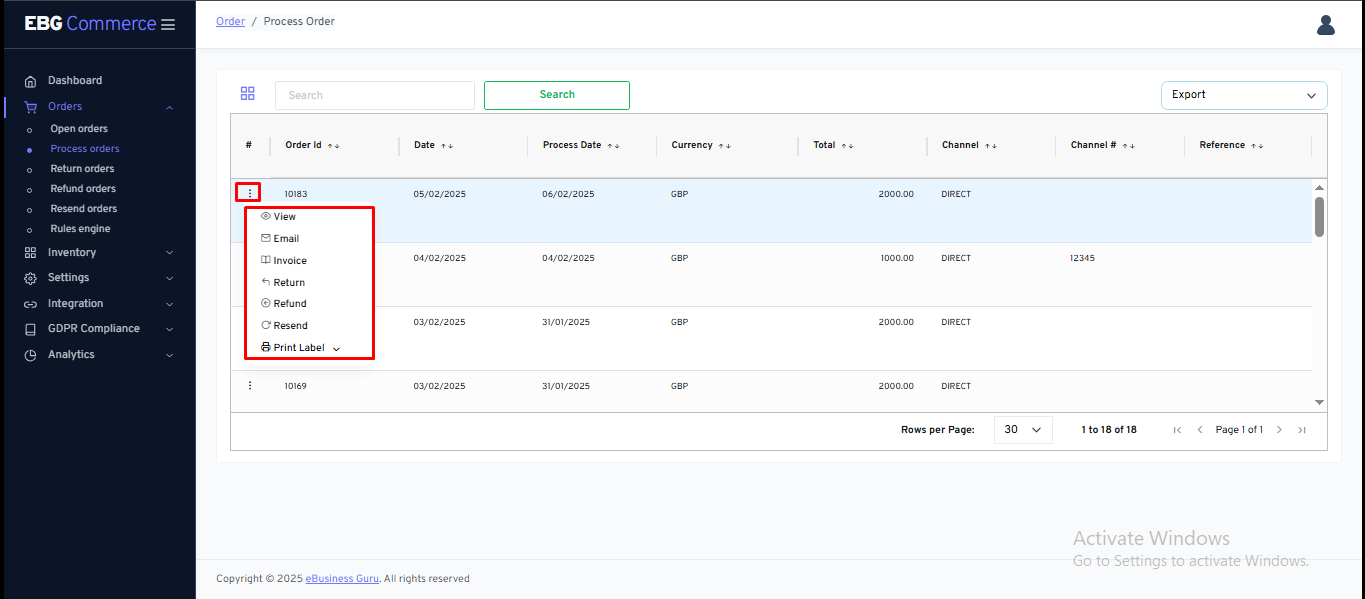1365x599 pixels.
Task: Click the hamburger menu icon beside the logo
Action: coord(168,24)
